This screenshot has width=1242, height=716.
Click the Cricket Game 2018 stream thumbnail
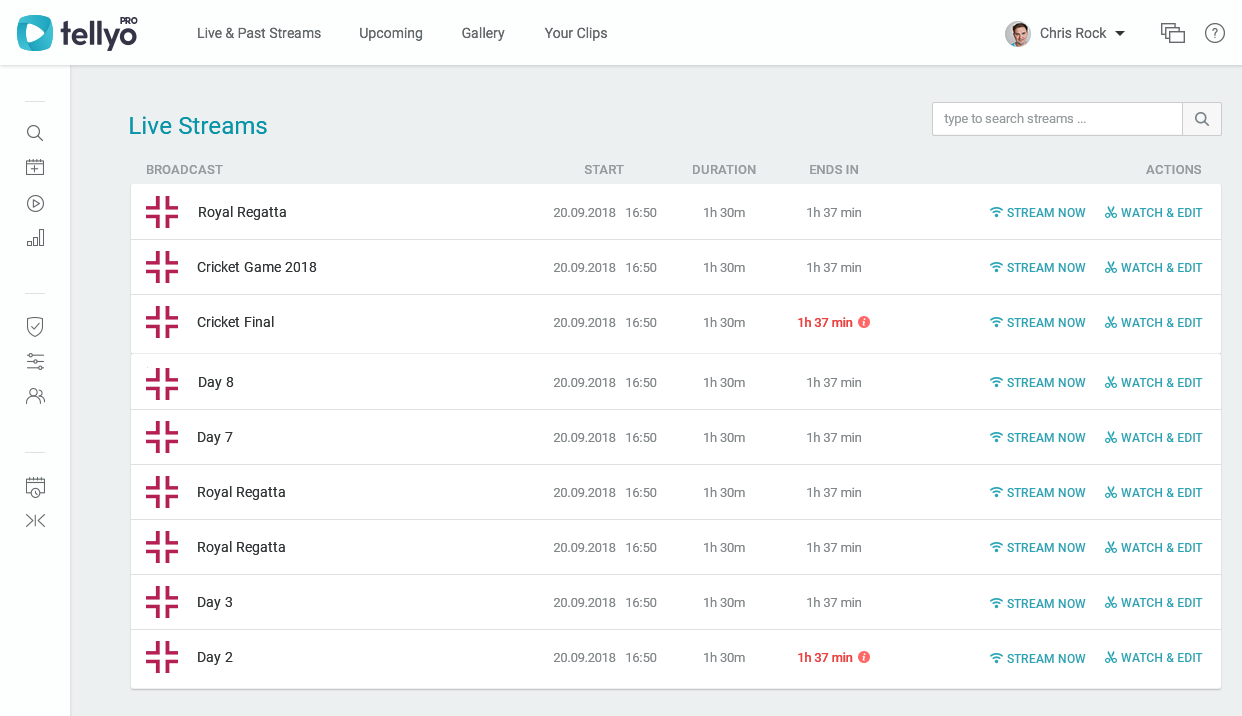pos(162,267)
